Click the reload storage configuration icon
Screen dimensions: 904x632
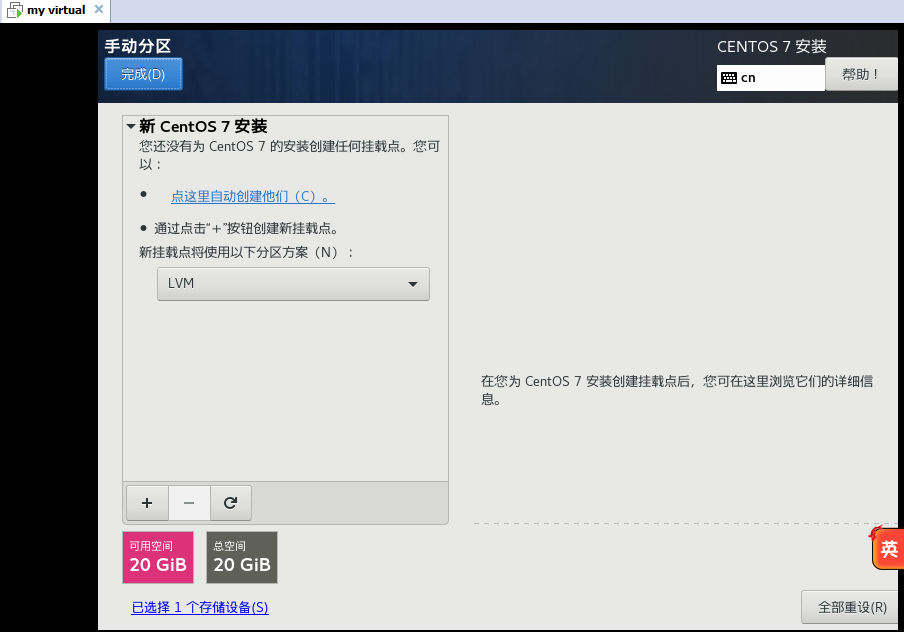(231, 503)
